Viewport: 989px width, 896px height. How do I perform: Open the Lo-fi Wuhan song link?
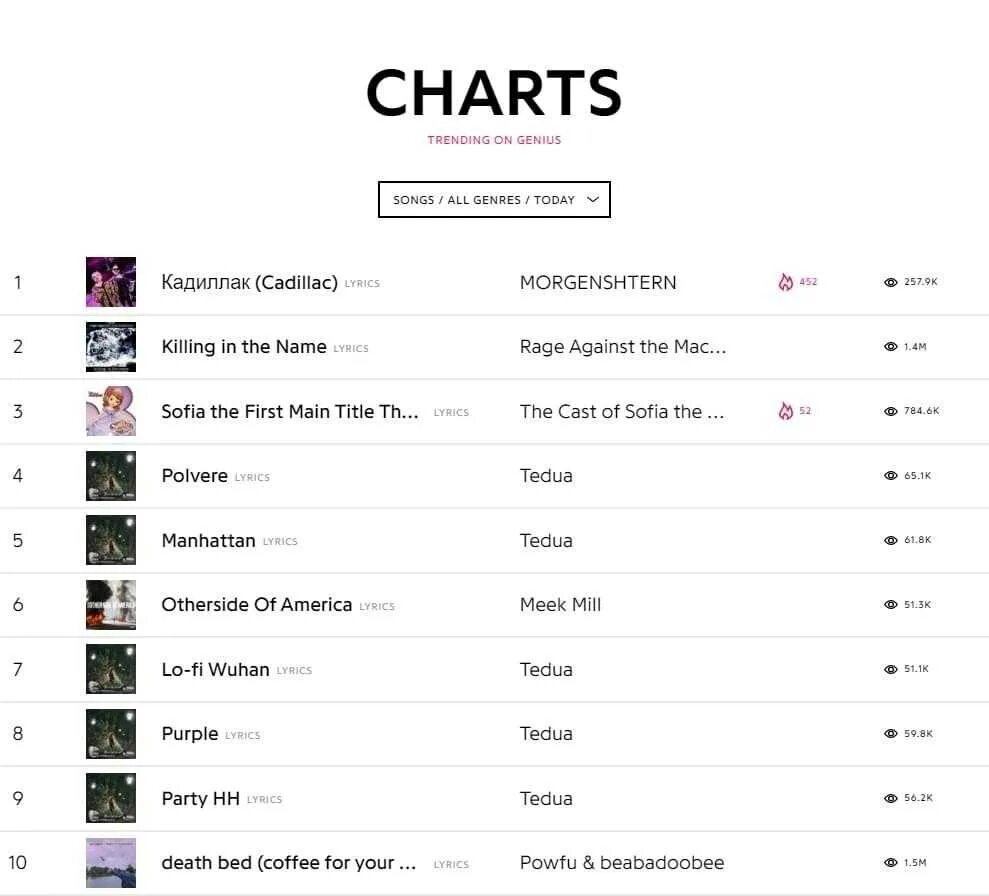point(215,670)
